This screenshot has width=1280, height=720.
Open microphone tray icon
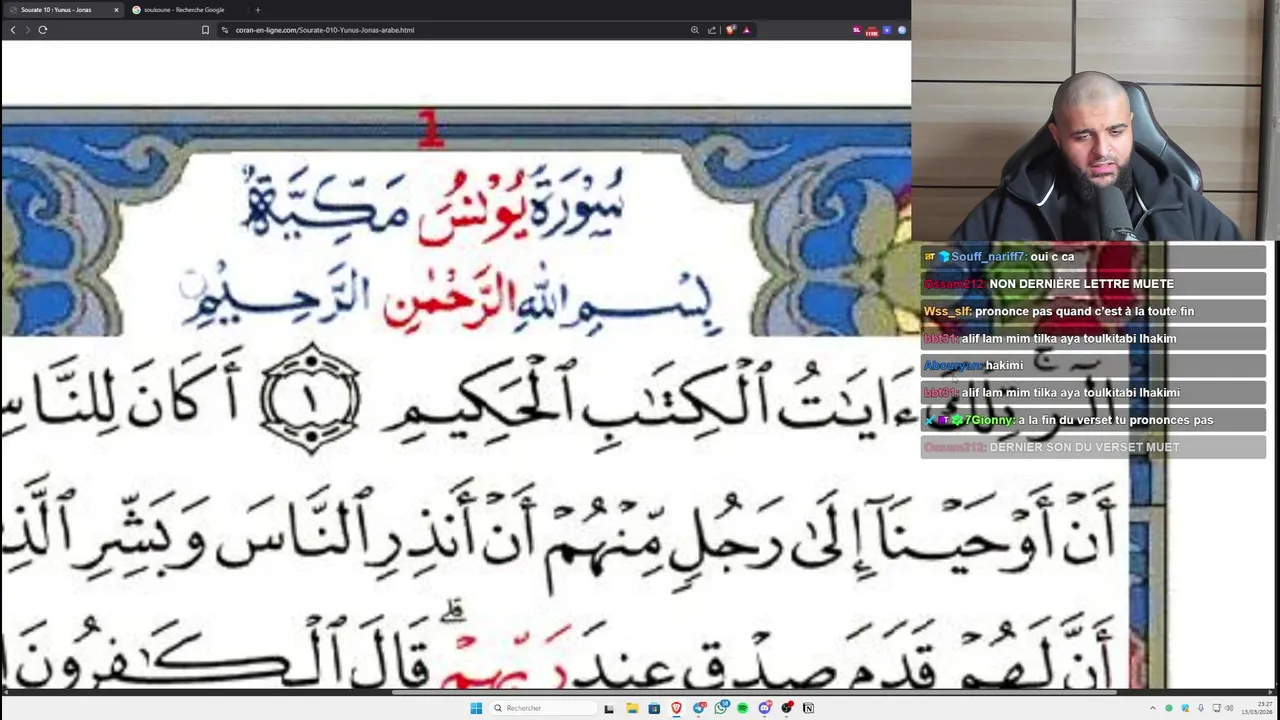[1201, 708]
